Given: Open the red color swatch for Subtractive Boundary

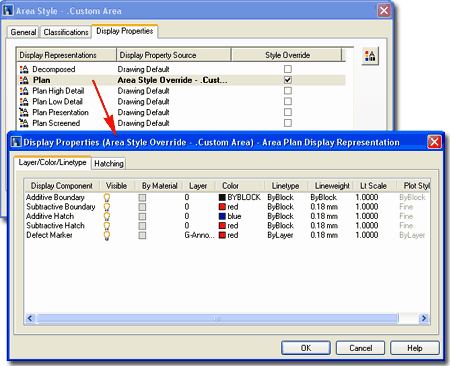Looking at the screenshot, I should click(x=222, y=207).
